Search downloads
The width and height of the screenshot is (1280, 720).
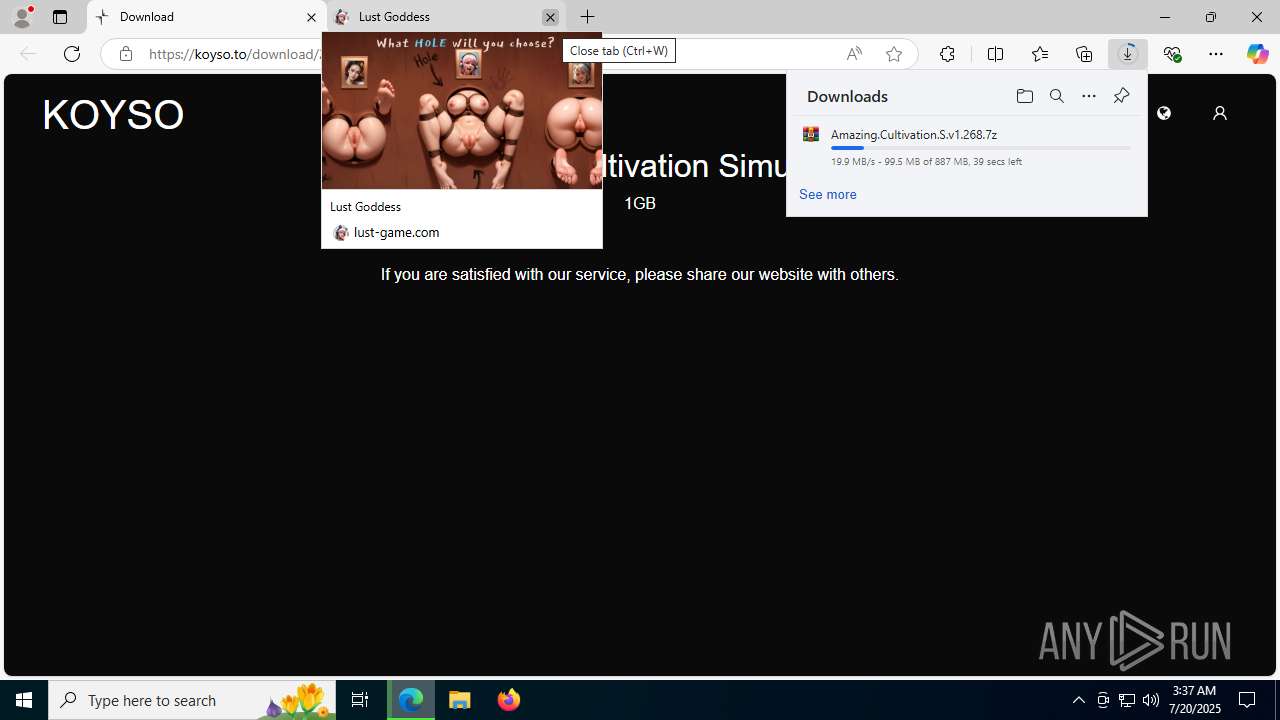pos(1057,96)
